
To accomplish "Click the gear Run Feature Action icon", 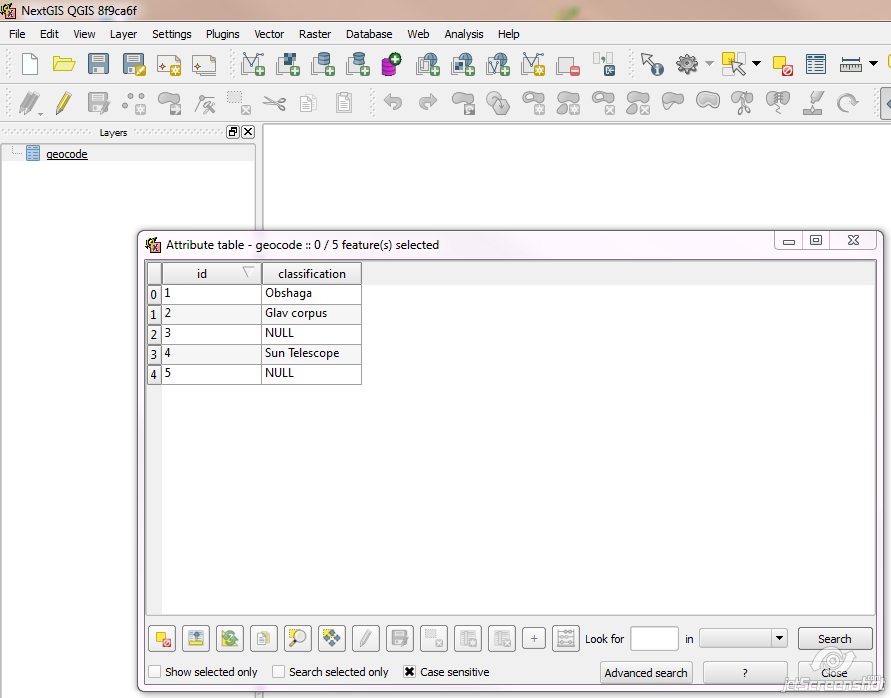I will [x=686, y=64].
